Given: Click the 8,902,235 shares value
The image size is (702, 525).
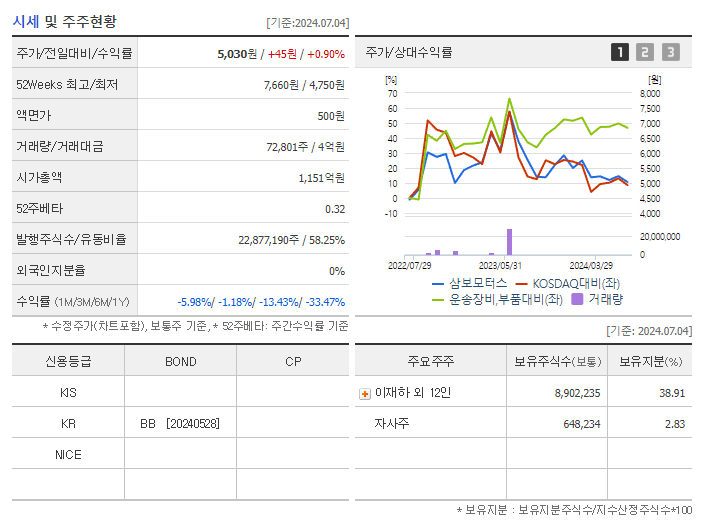Looking at the screenshot, I should tap(577, 393).
